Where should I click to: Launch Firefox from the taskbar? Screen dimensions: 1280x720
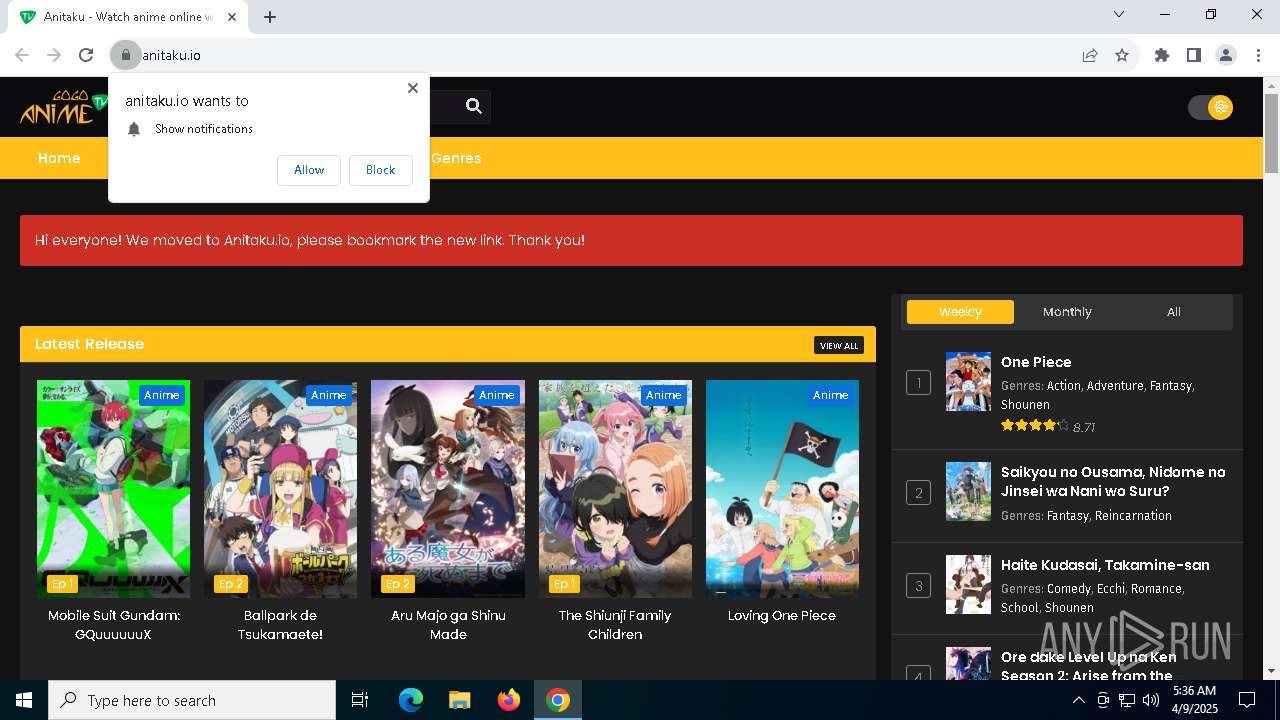[x=509, y=700]
